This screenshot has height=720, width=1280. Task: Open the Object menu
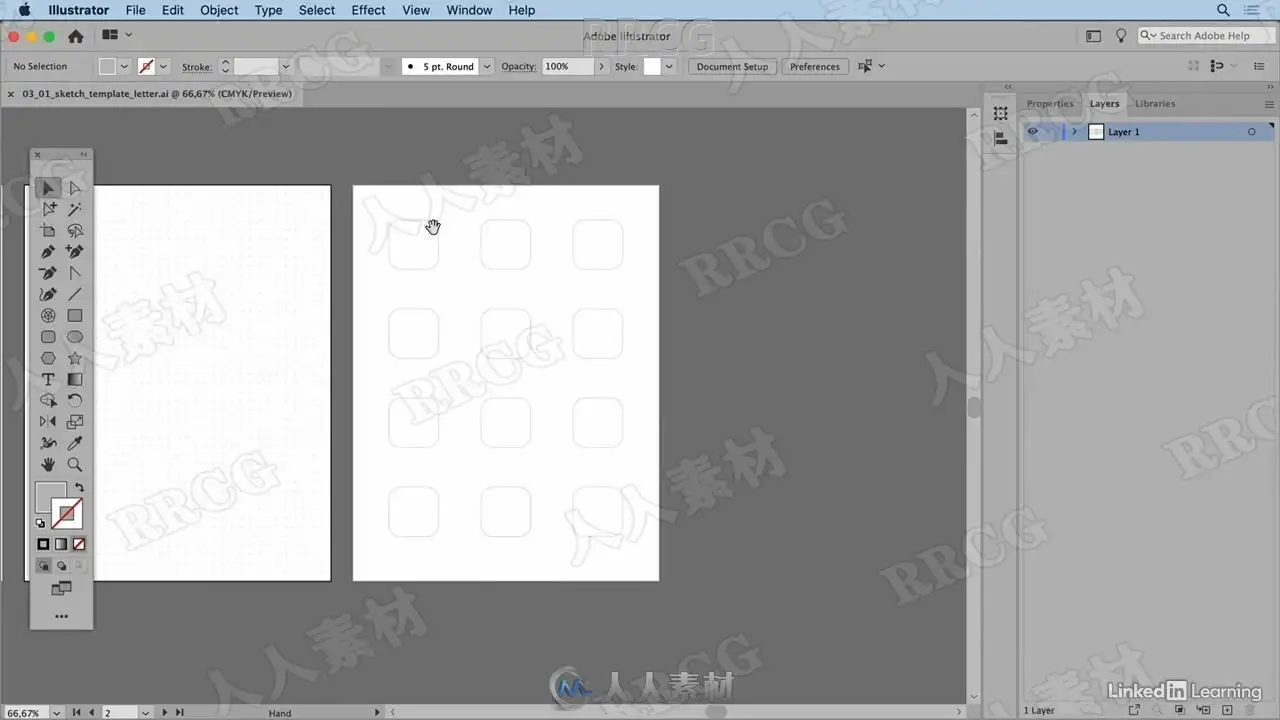pyautogui.click(x=219, y=10)
